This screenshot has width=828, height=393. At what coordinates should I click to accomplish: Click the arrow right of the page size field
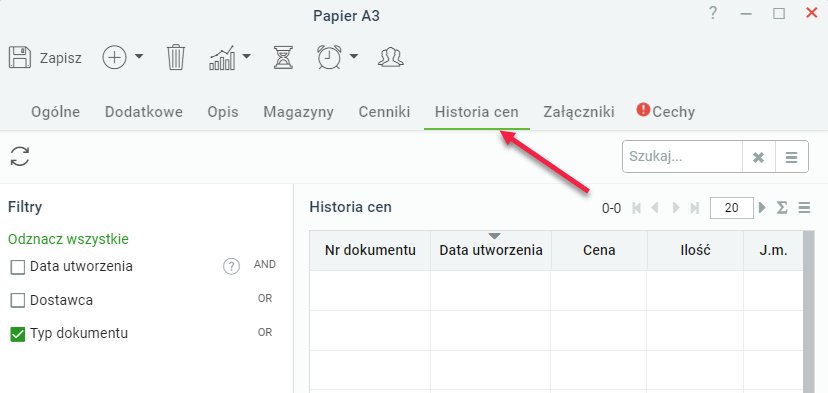coord(762,208)
